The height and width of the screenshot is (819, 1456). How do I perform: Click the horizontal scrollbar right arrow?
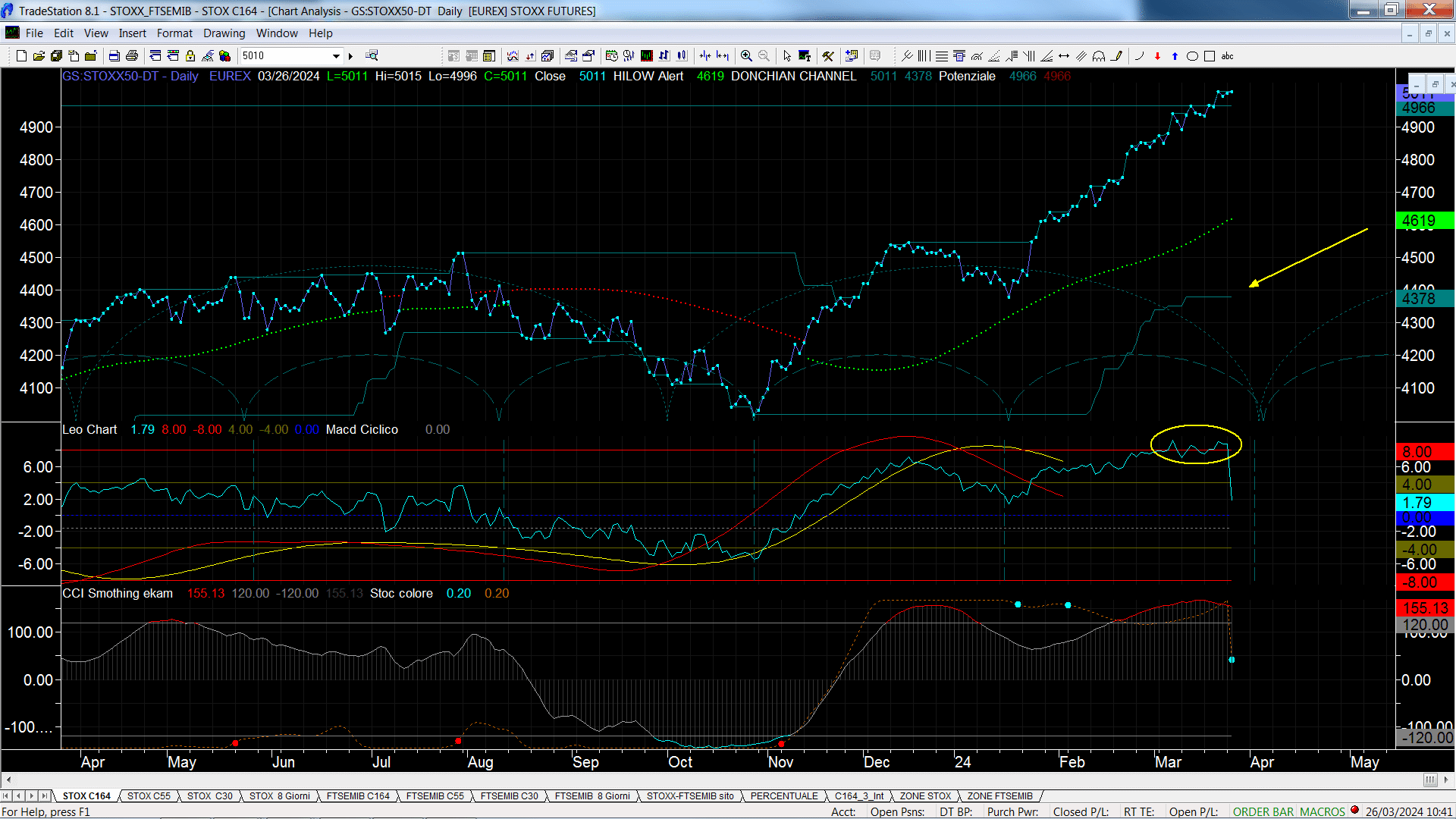pyautogui.click(x=1448, y=780)
